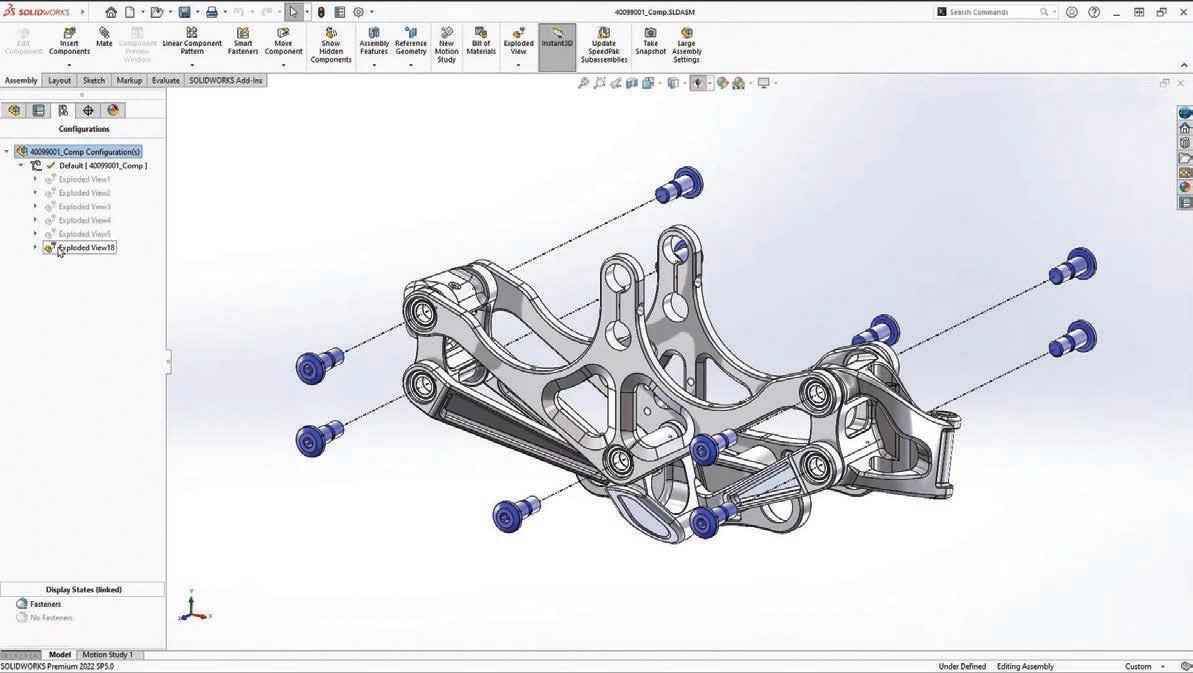Viewport: 1193px width, 673px height.
Task: Open Reference Geometry dropdown arrow
Action: (411, 65)
